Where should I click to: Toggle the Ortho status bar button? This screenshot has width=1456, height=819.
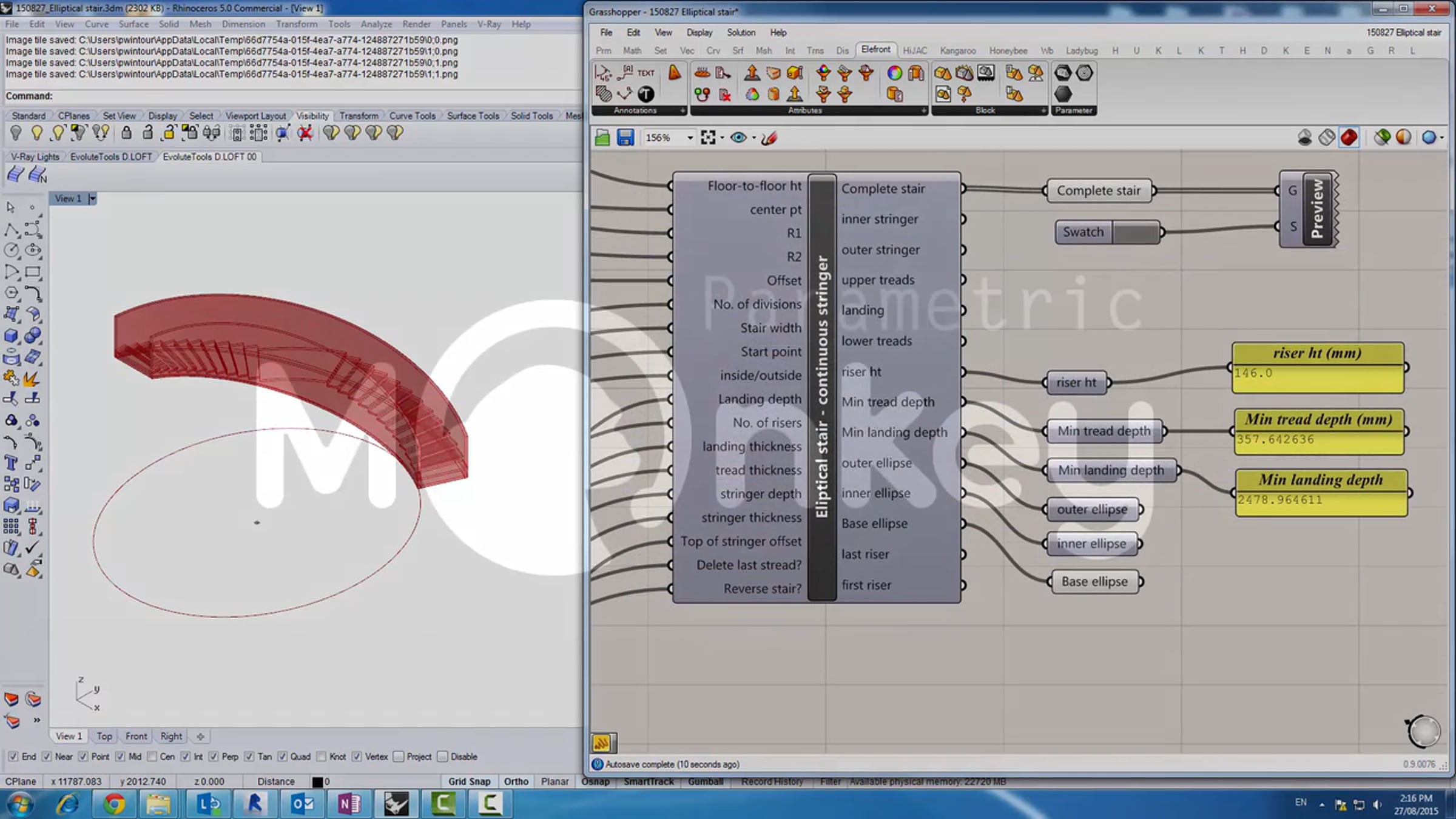point(516,781)
